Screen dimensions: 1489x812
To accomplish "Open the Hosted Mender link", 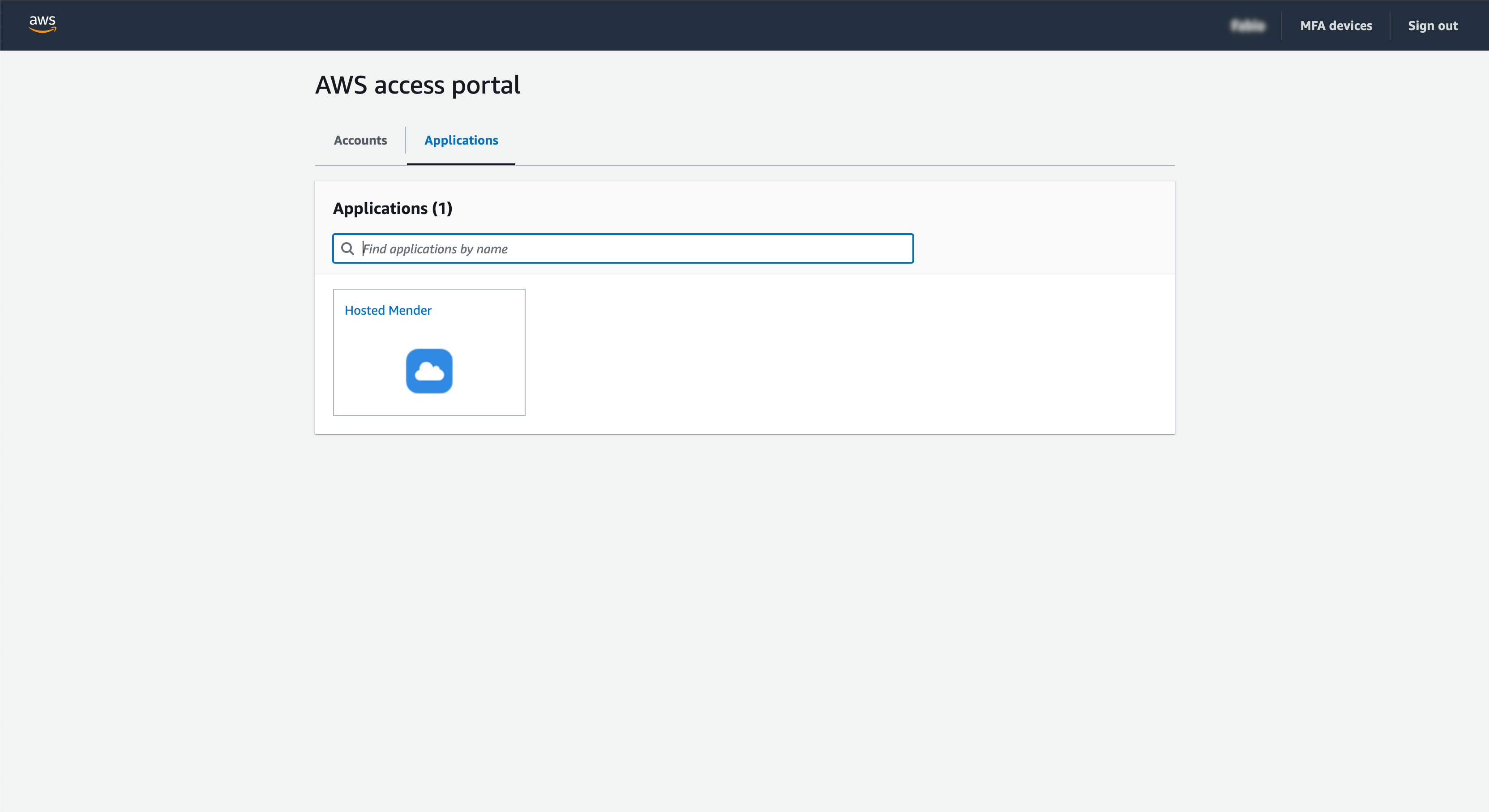I will (x=388, y=310).
